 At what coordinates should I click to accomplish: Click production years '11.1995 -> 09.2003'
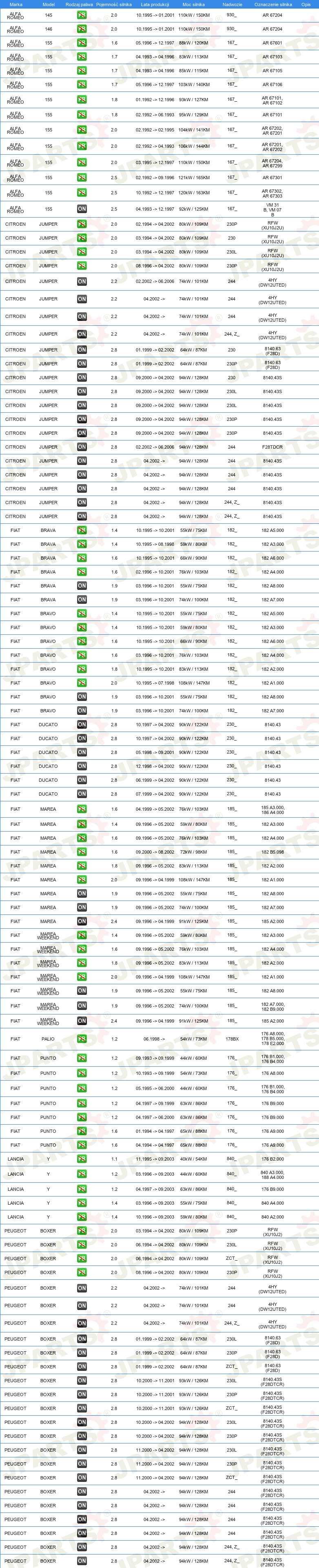(x=155, y=1159)
